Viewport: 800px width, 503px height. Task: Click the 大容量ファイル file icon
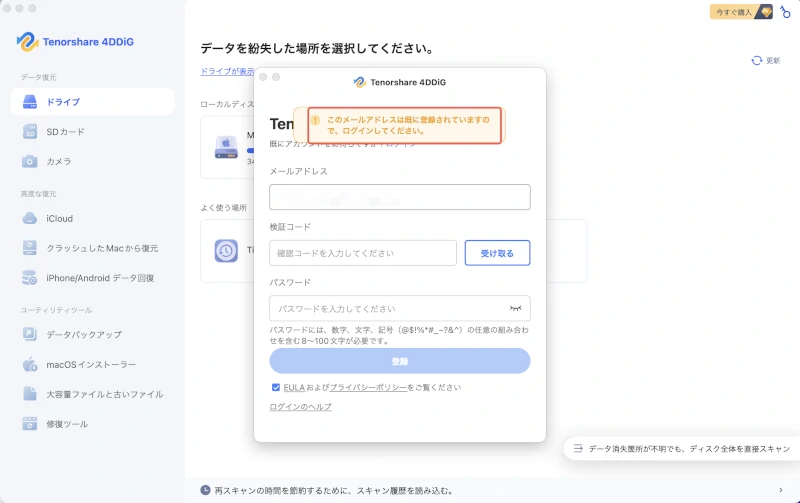click(x=30, y=394)
